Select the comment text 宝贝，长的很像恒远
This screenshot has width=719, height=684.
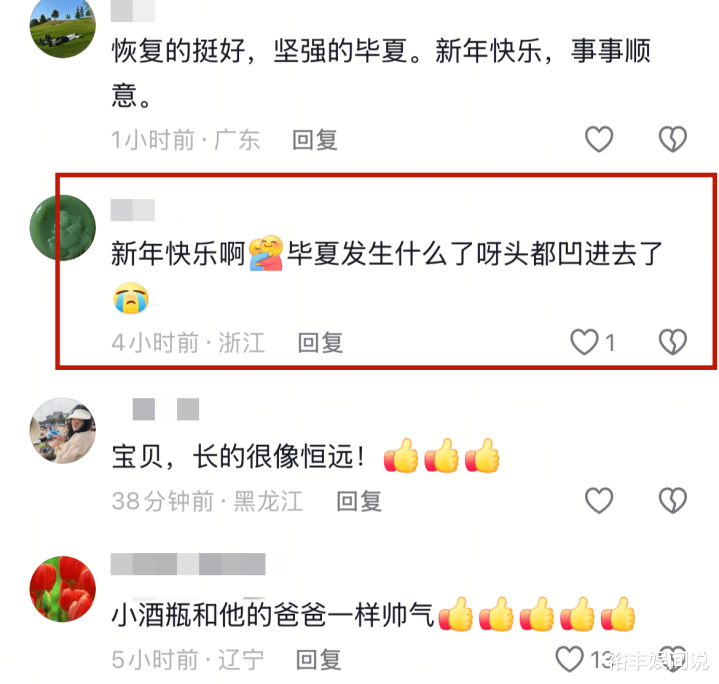(238, 456)
